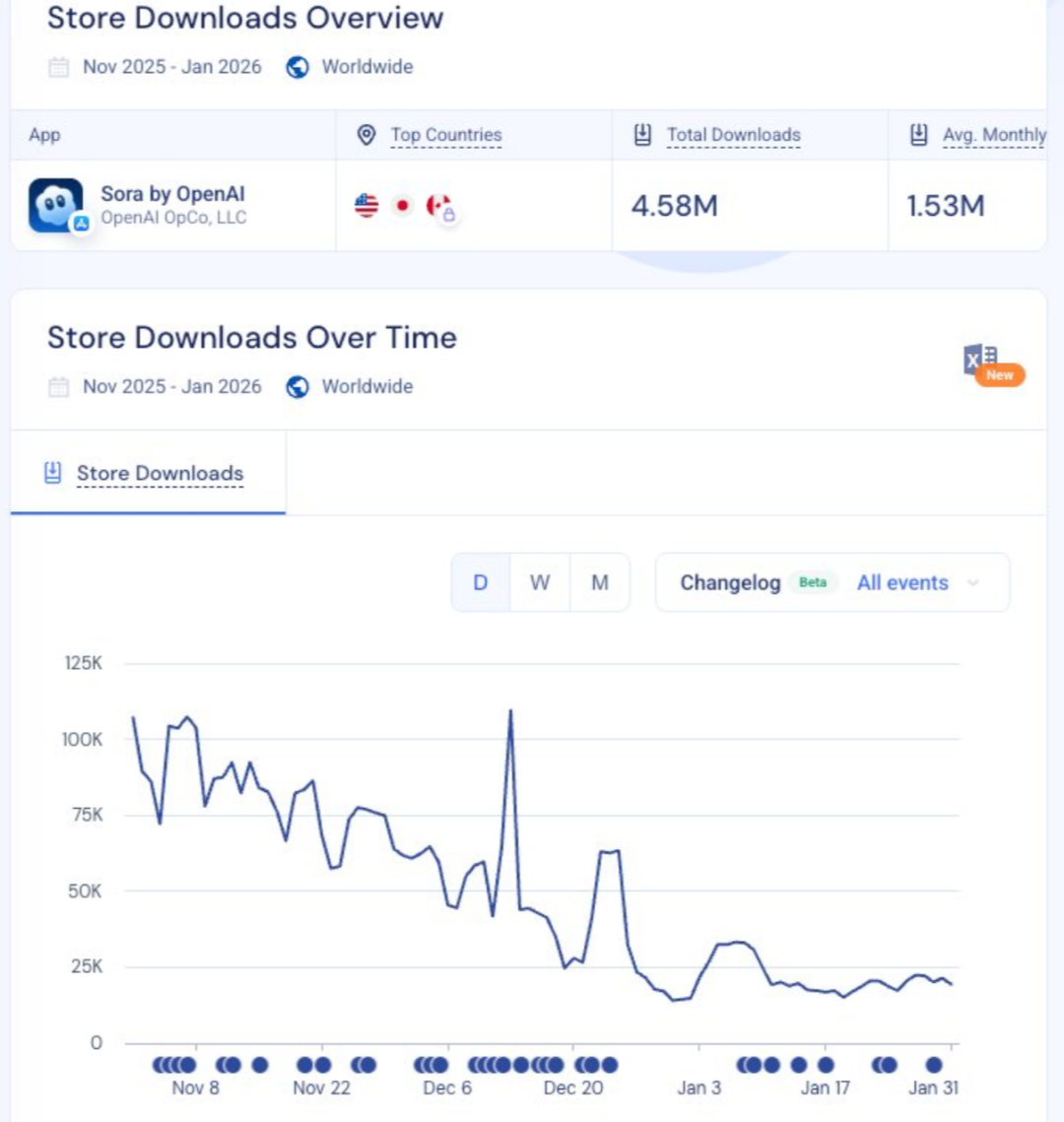Viewport: 1064px width, 1122px height.
Task: Click the download icon on Store Downloads tab
Action: [53, 472]
